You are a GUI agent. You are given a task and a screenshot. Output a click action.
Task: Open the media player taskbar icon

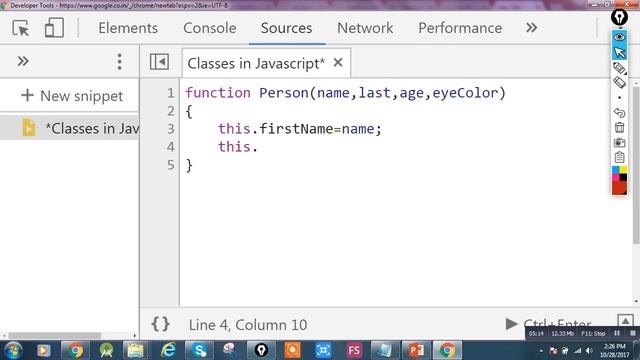coord(44,350)
